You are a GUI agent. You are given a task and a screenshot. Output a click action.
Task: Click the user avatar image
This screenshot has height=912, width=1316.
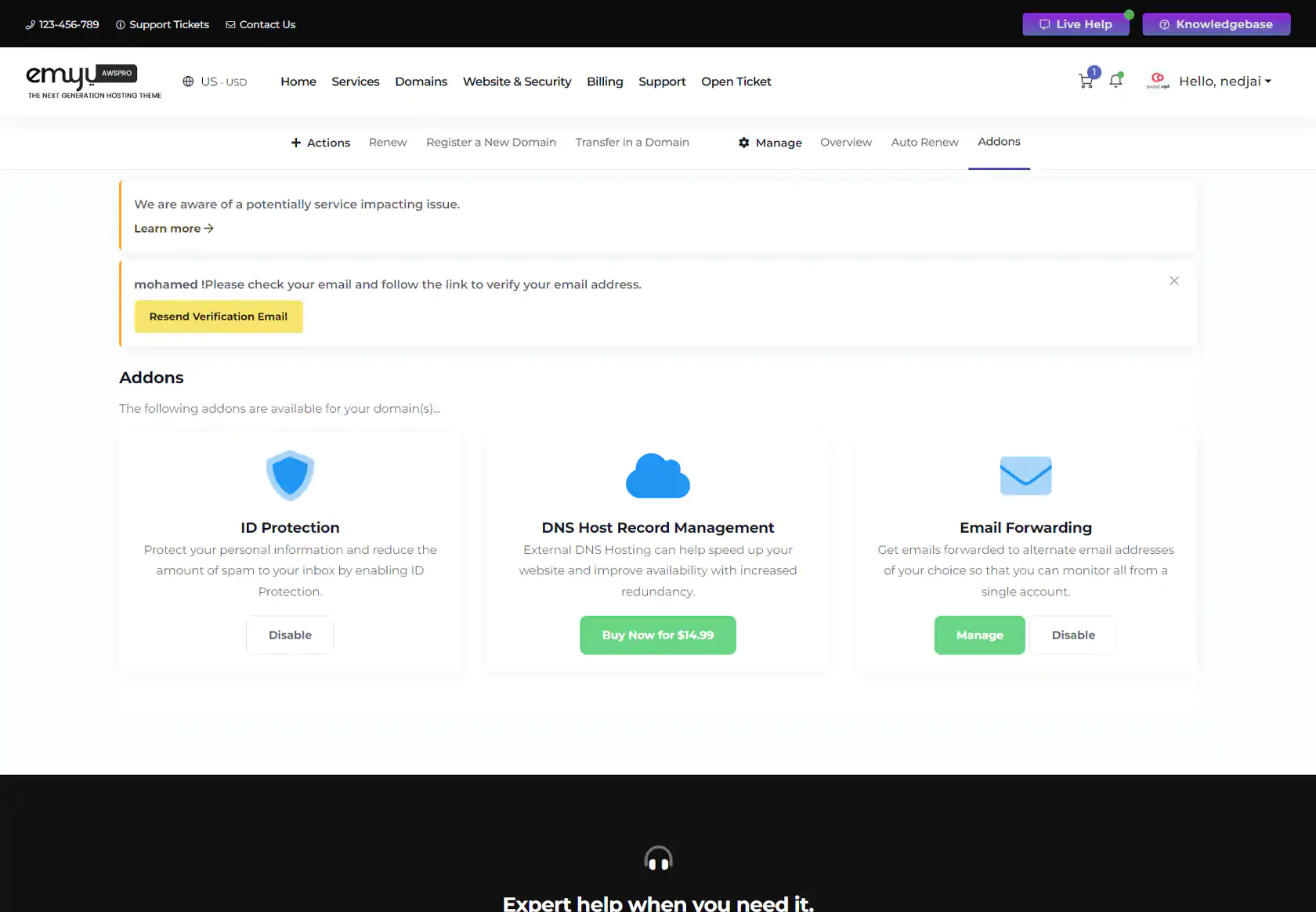tap(1158, 81)
